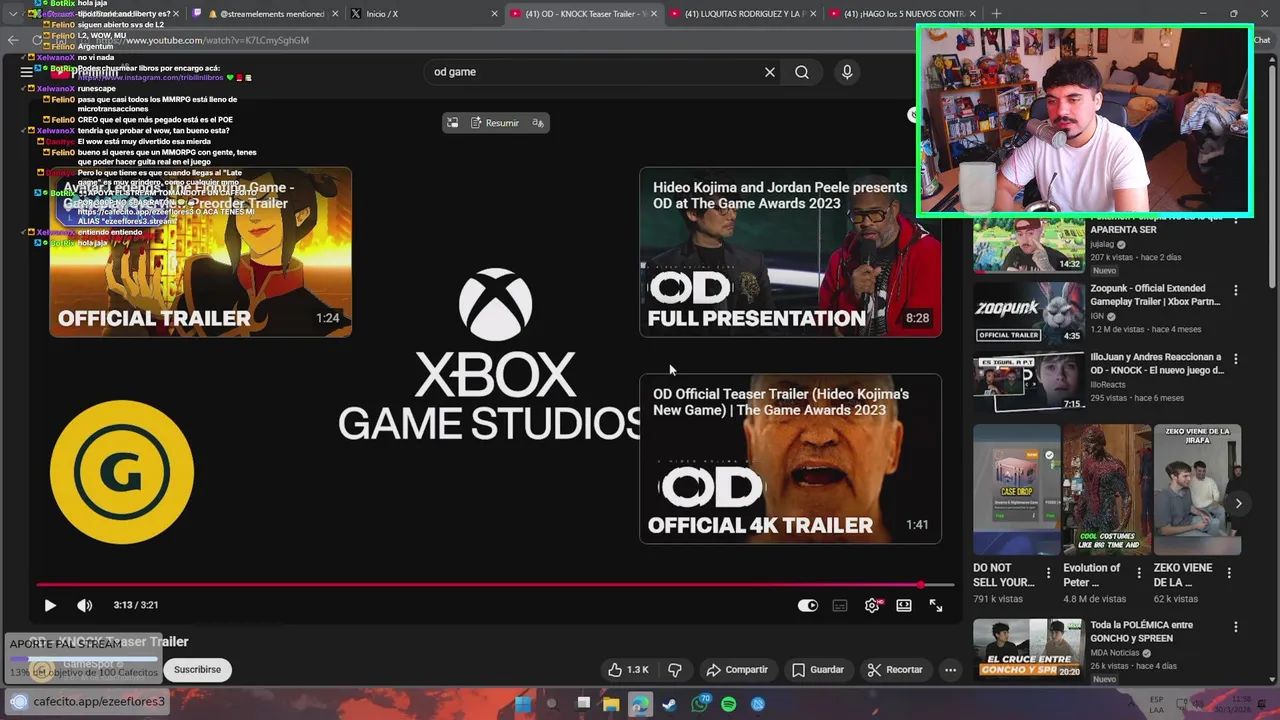Open the 'OFFICIAL TRAILER' end screen card
Viewport: 1280px width, 720px height.
tap(201, 252)
